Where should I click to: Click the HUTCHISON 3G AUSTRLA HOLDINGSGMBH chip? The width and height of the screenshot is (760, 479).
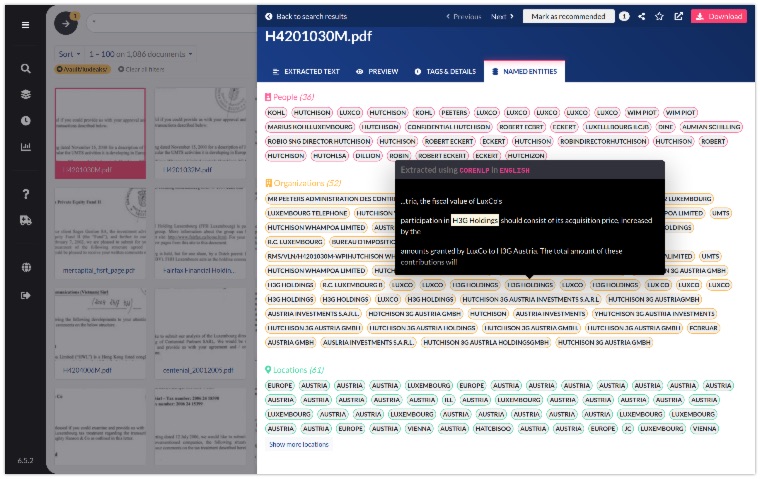tap(486, 343)
